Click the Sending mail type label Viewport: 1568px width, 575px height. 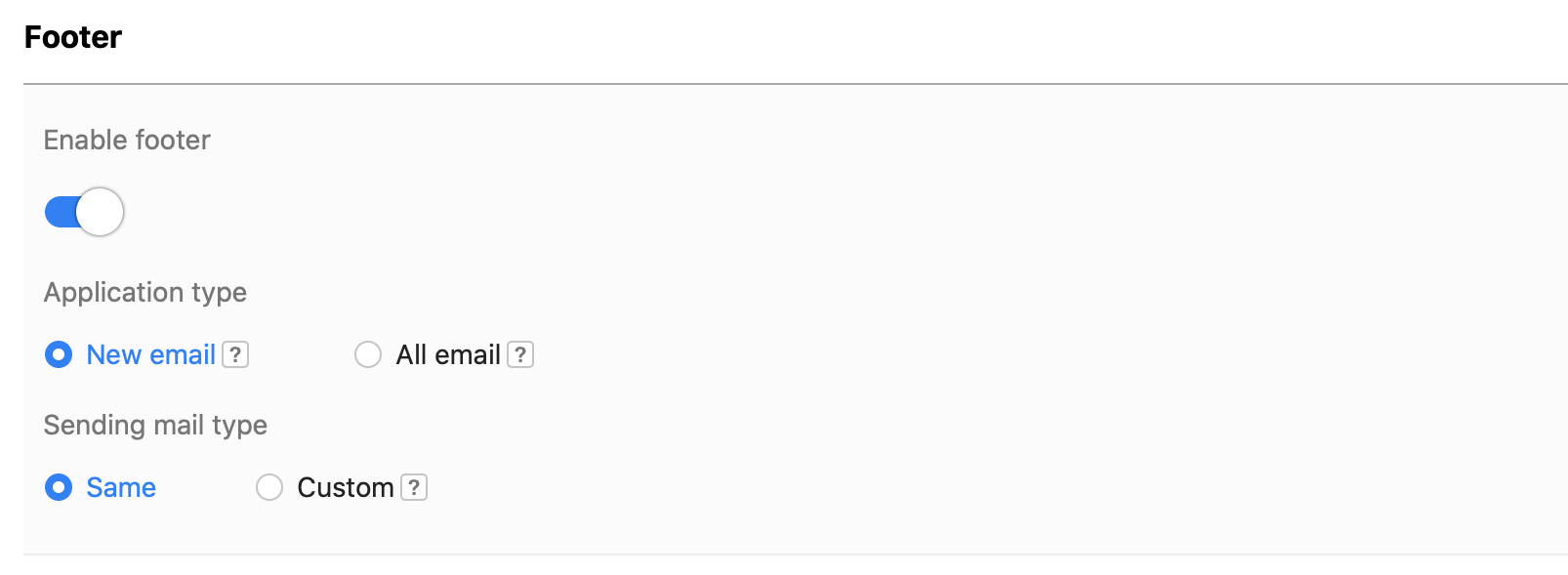[x=155, y=426]
